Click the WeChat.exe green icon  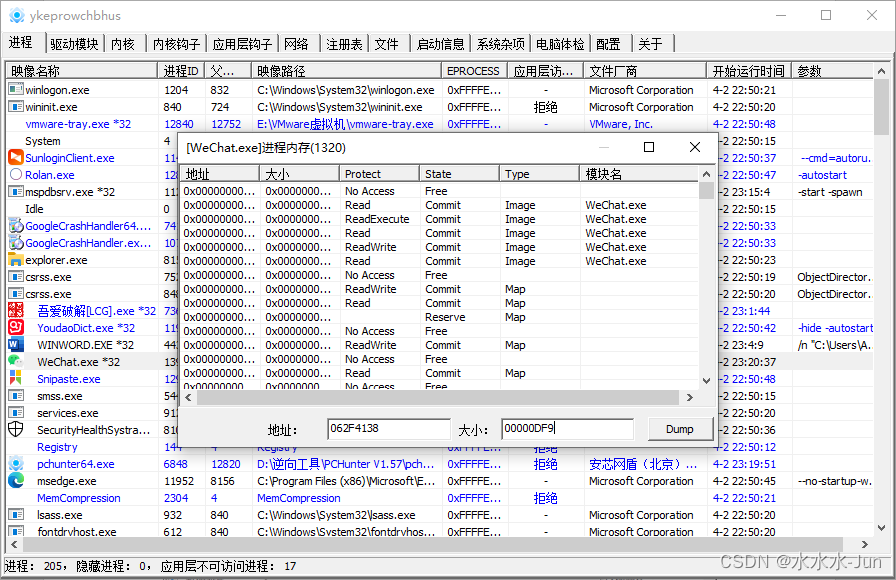click(x=15, y=361)
